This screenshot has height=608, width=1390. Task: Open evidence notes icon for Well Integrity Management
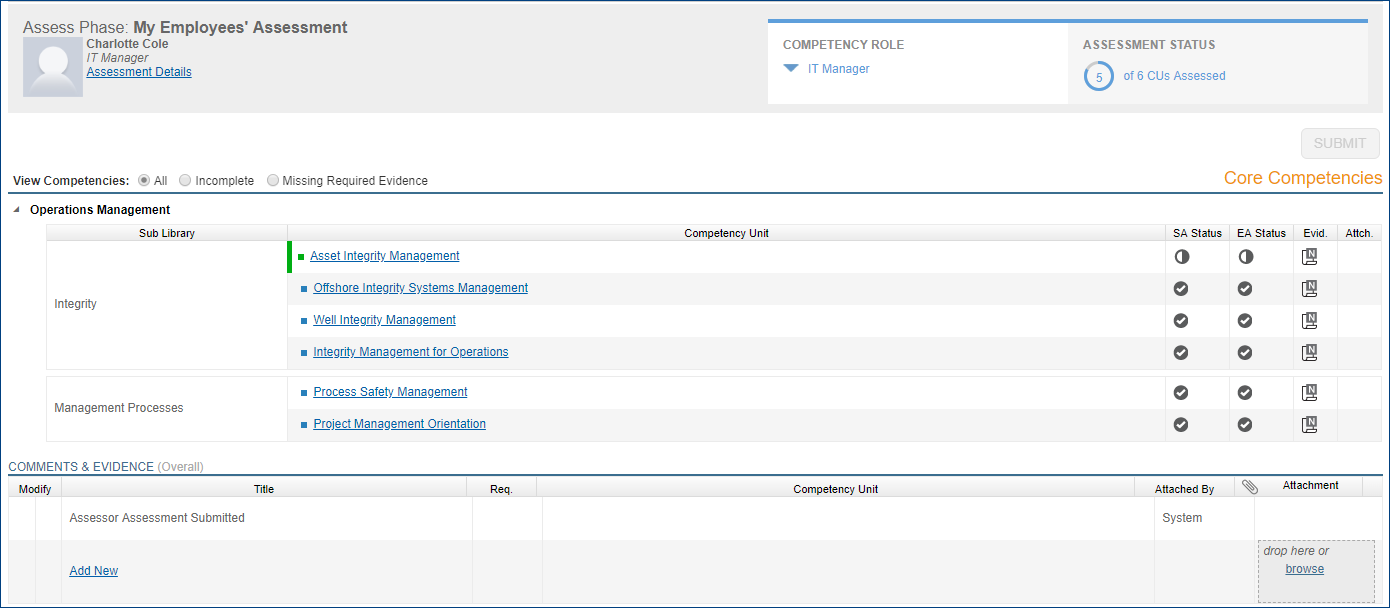1309,321
